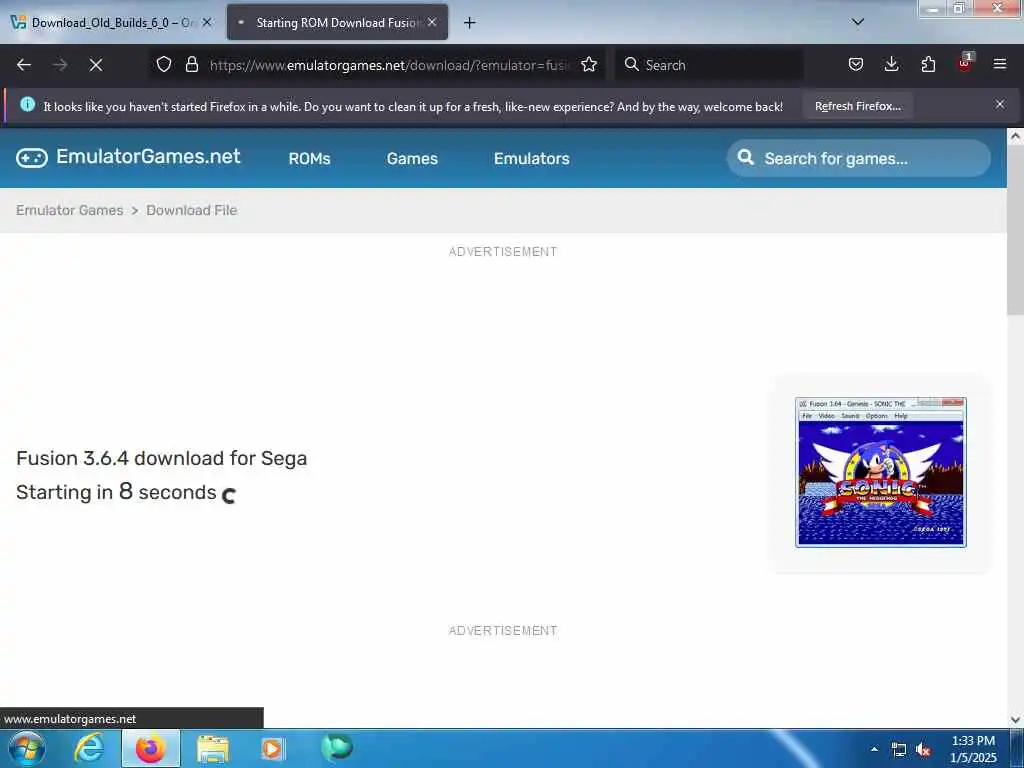This screenshot has width=1024, height=768.
Task: Open the ROMs menu item
Action: (310, 159)
